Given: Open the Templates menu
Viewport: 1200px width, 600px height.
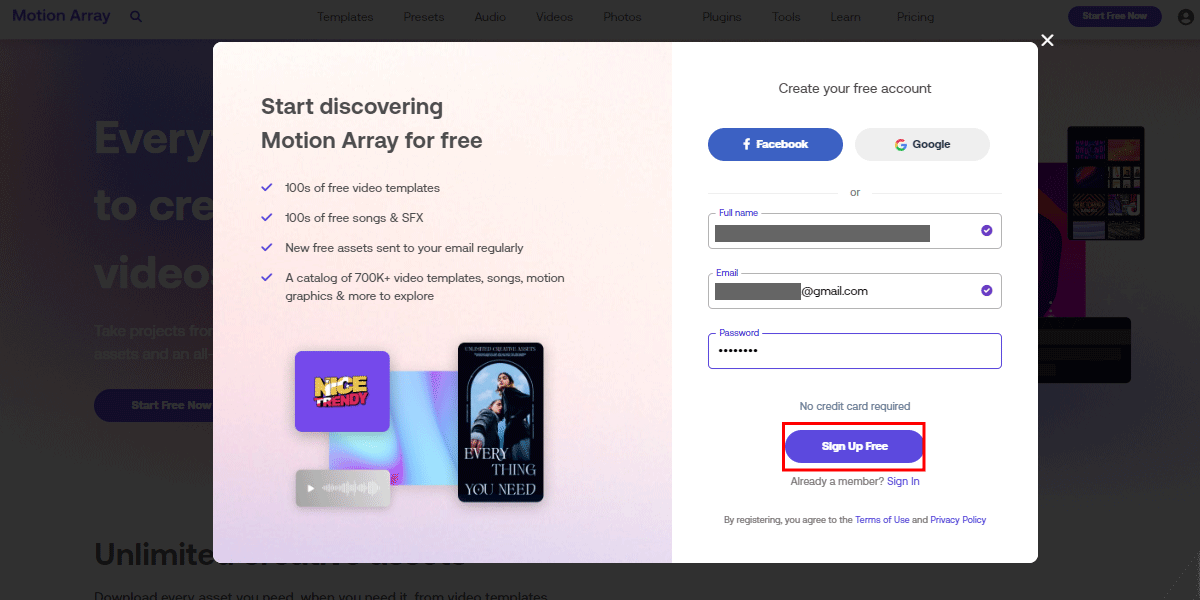Looking at the screenshot, I should pos(345,17).
